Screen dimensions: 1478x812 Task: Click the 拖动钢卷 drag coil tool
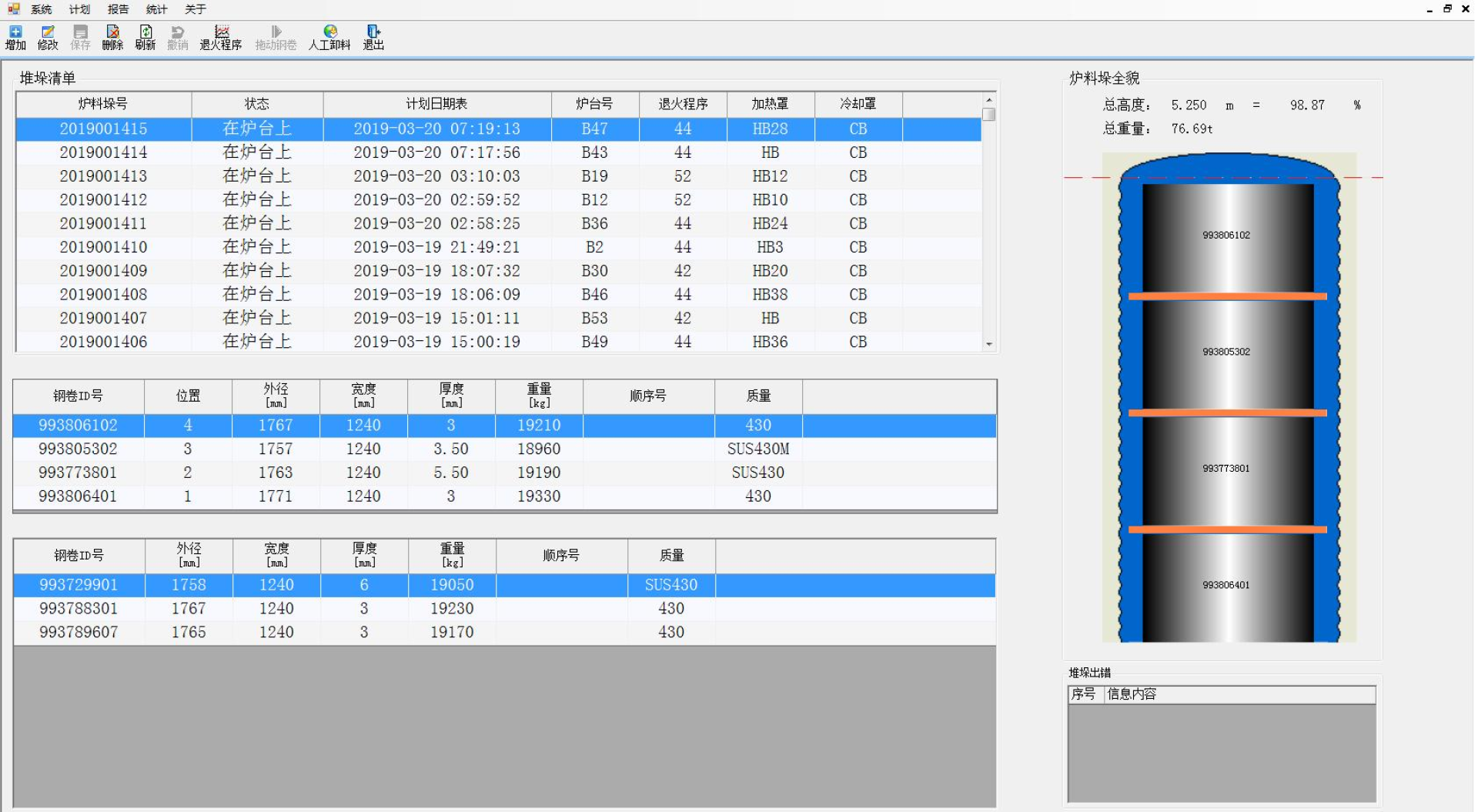[276, 38]
